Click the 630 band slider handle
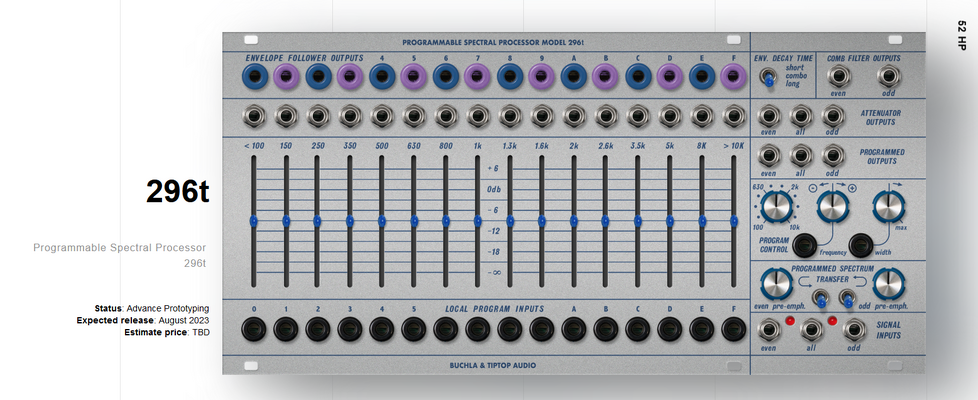Viewport: 978px width, 400px height. tap(414, 221)
